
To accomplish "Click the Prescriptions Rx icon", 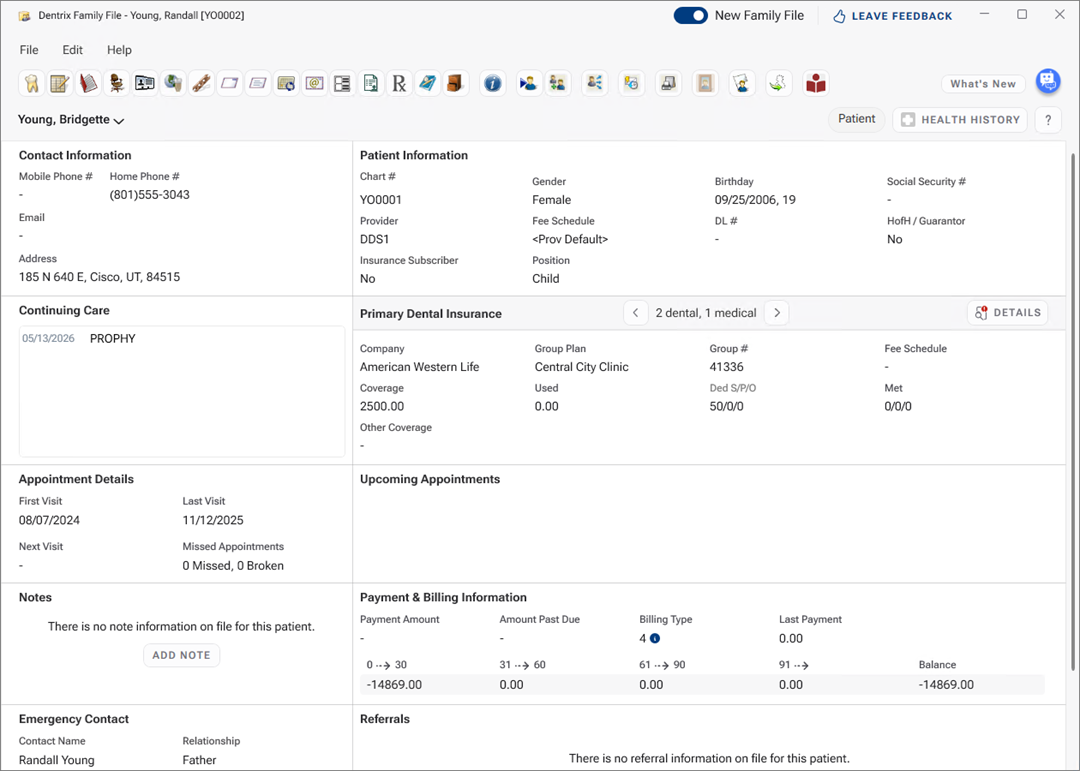I will pos(399,84).
